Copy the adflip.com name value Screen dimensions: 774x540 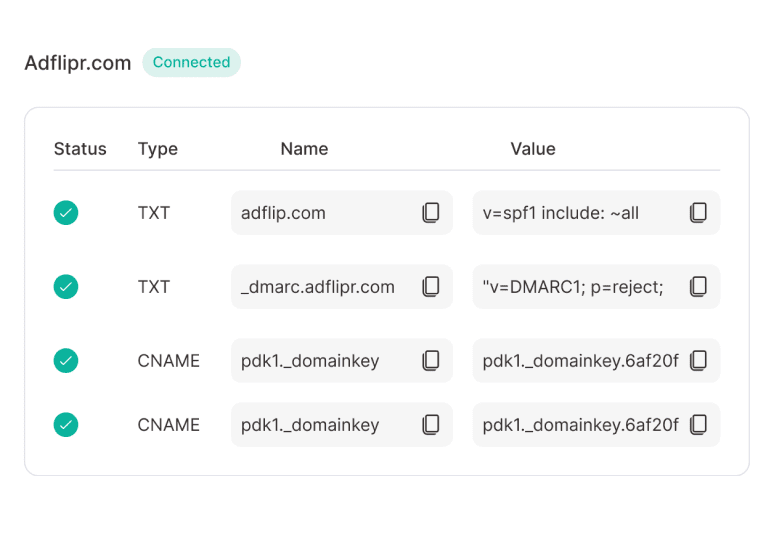(431, 213)
